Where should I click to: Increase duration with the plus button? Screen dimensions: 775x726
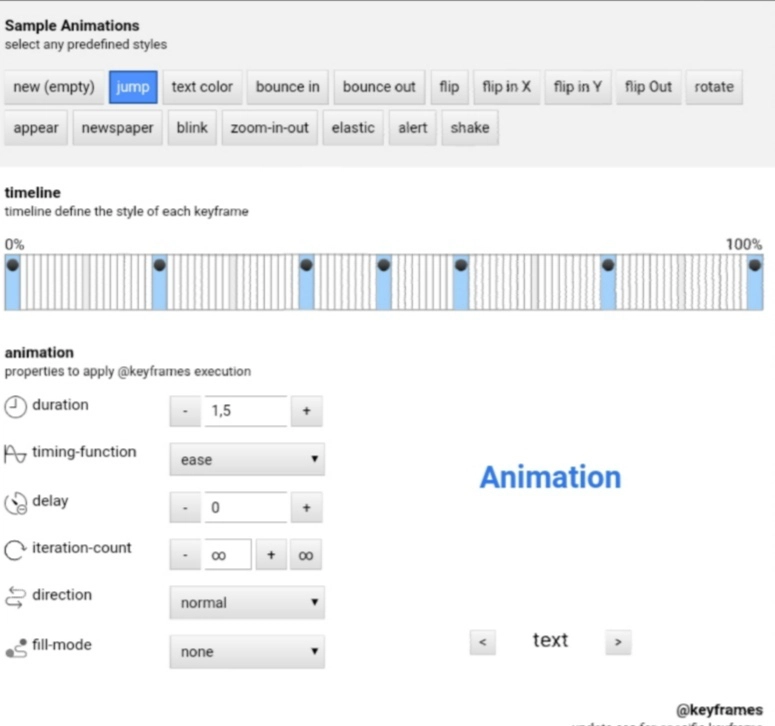tap(306, 411)
